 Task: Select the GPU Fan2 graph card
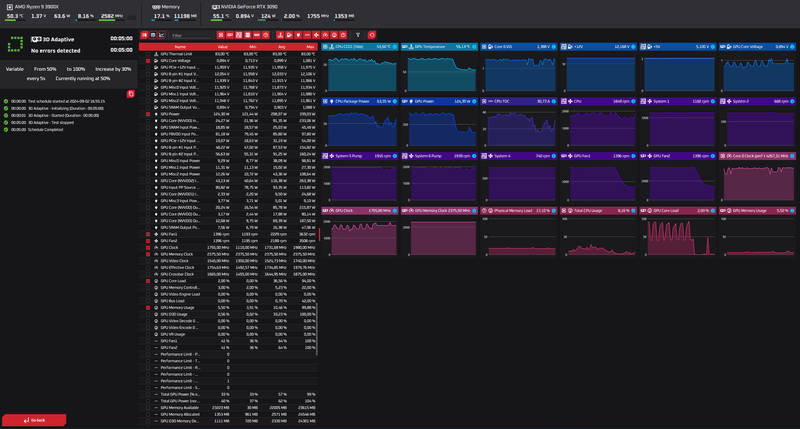[678, 177]
